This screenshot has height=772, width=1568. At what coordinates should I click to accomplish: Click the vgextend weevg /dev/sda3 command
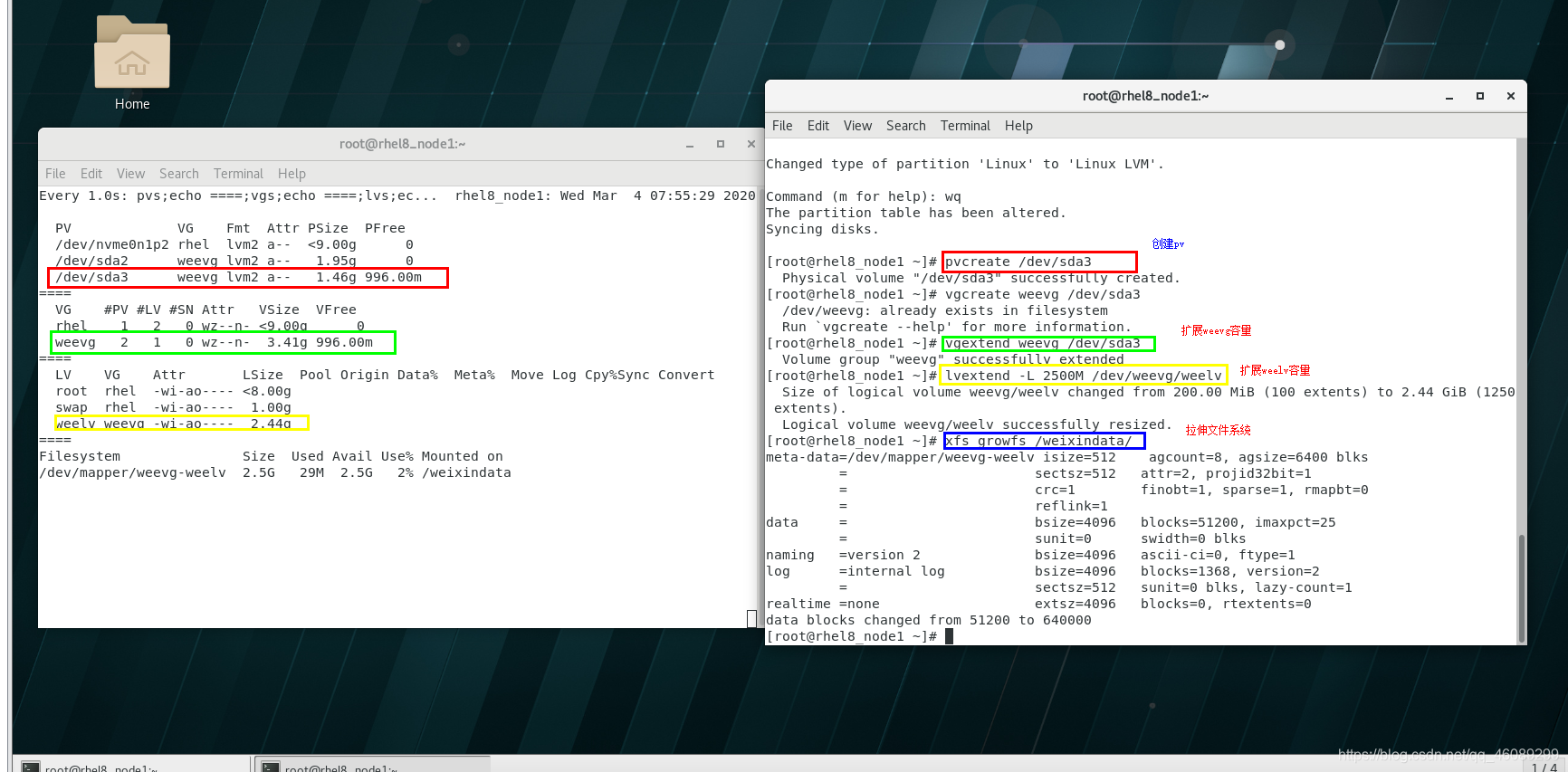click(1042, 344)
